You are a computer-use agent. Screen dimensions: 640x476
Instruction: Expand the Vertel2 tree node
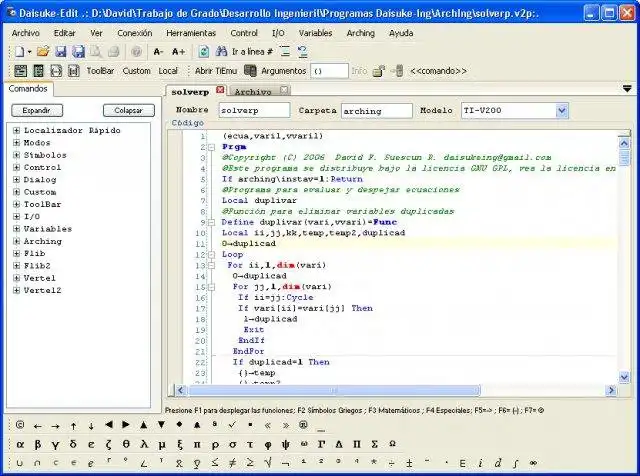coord(16,290)
